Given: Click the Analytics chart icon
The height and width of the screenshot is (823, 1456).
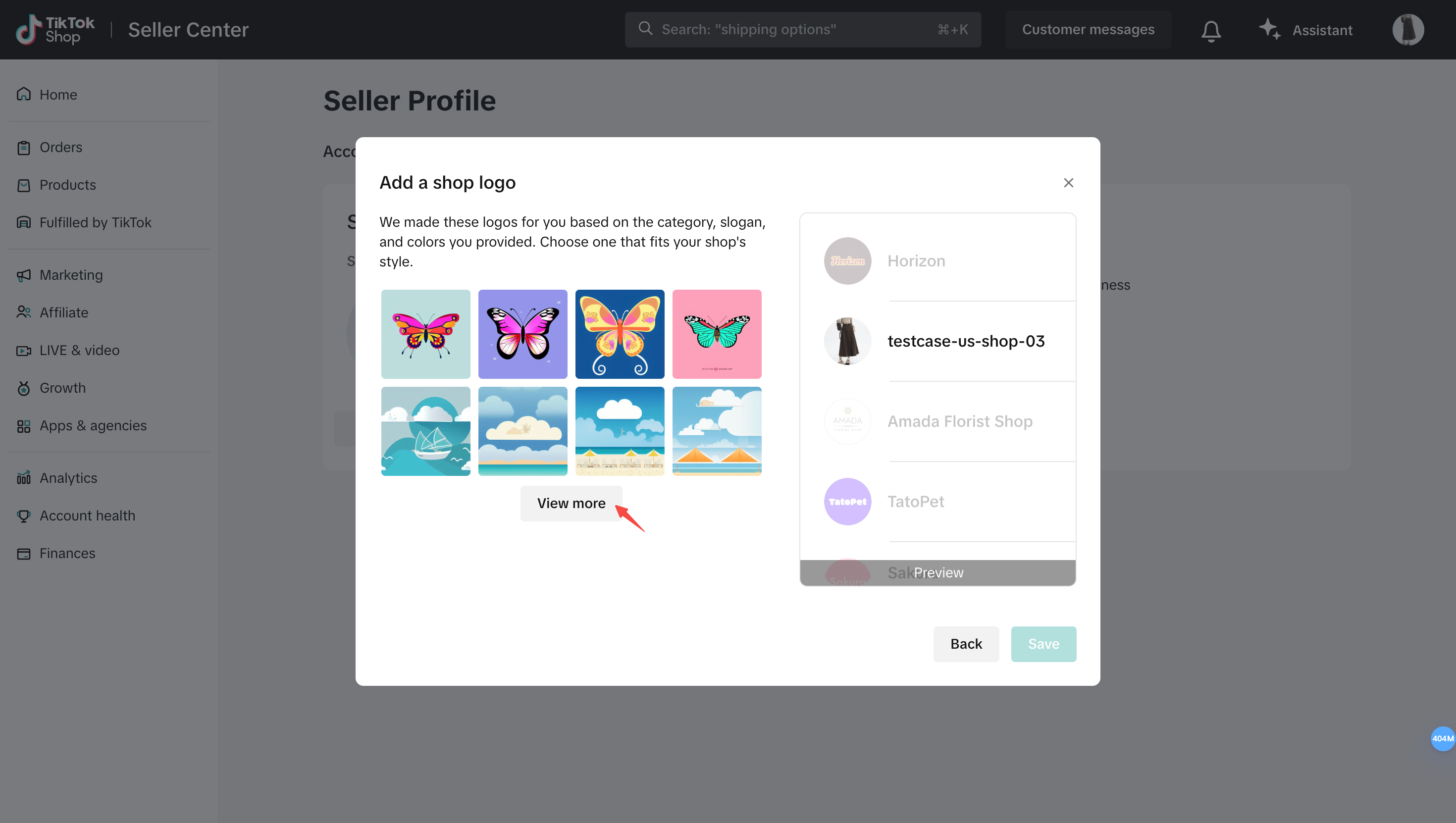Looking at the screenshot, I should [x=24, y=478].
